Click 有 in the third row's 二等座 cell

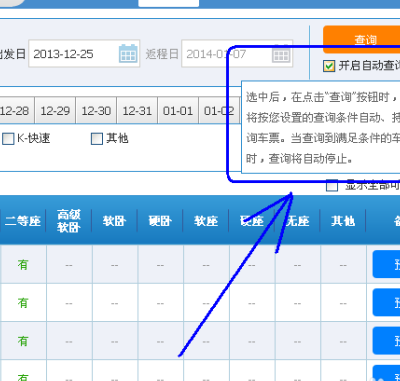pyautogui.click(x=23, y=341)
